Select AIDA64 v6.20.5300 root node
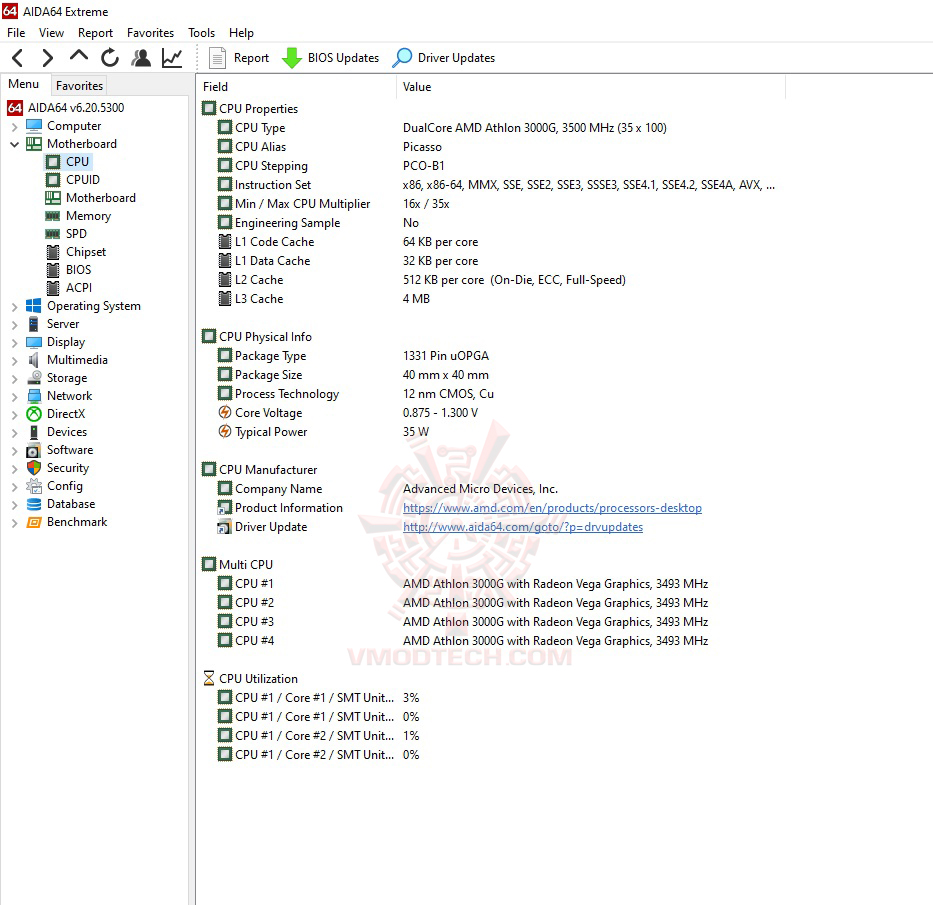This screenshot has height=905, width=933. point(76,108)
